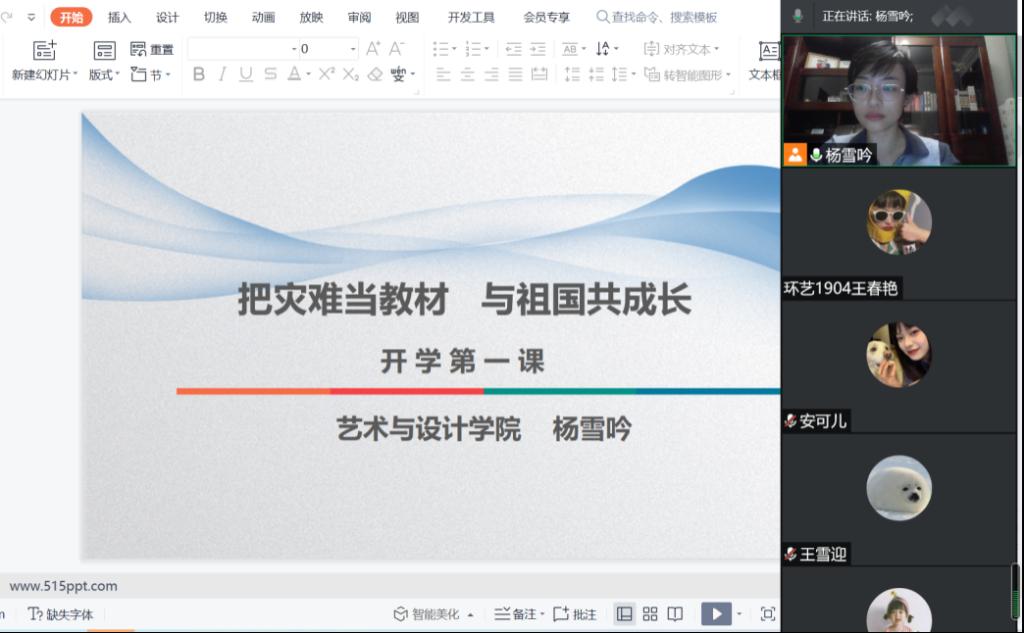This screenshot has height=633, width=1024.
Task: Click the Bold formatting icon
Action: pos(198,75)
